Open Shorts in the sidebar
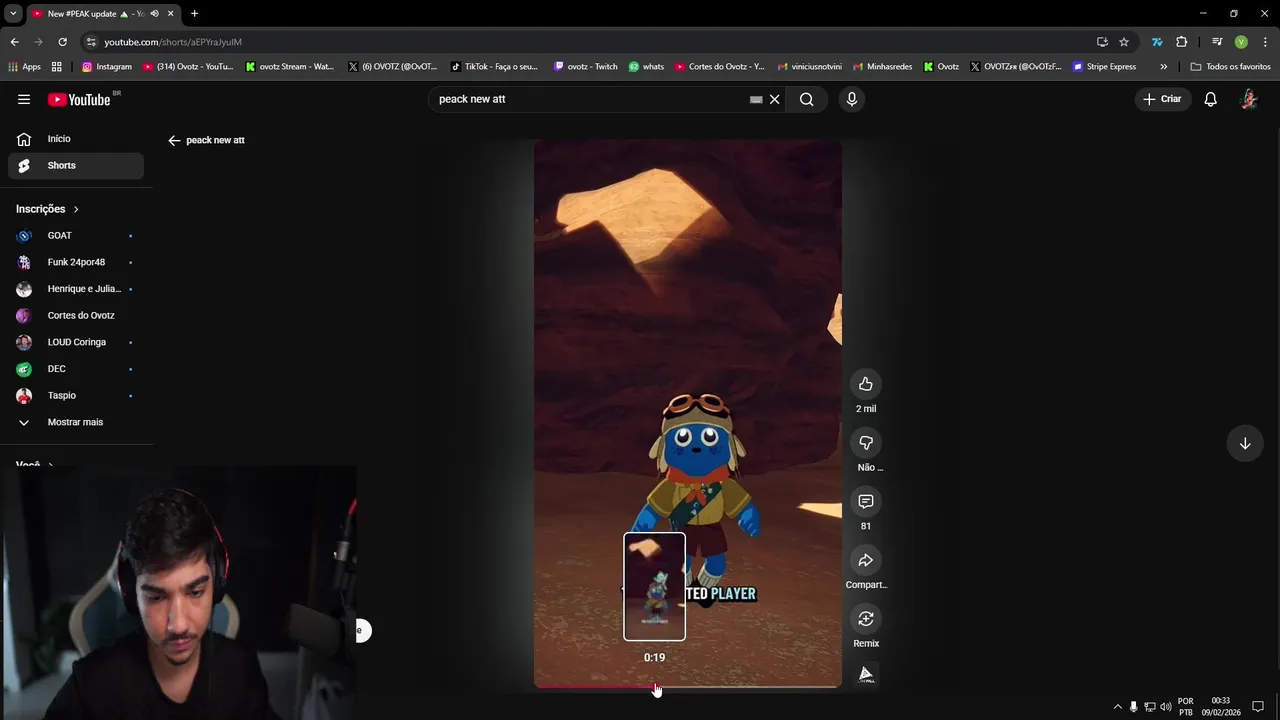 click(x=76, y=165)
